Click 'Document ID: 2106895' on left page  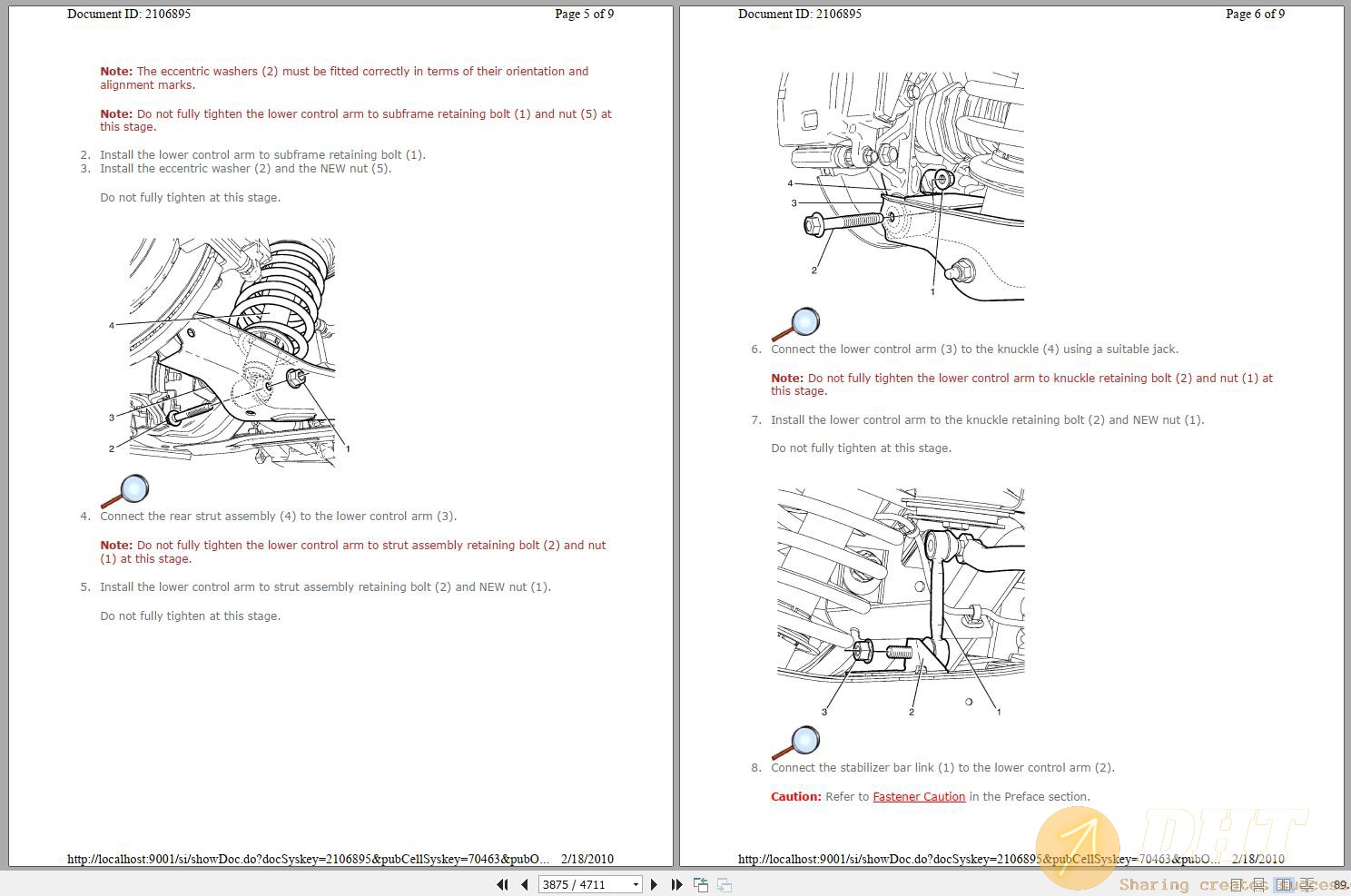click(129, 14)
